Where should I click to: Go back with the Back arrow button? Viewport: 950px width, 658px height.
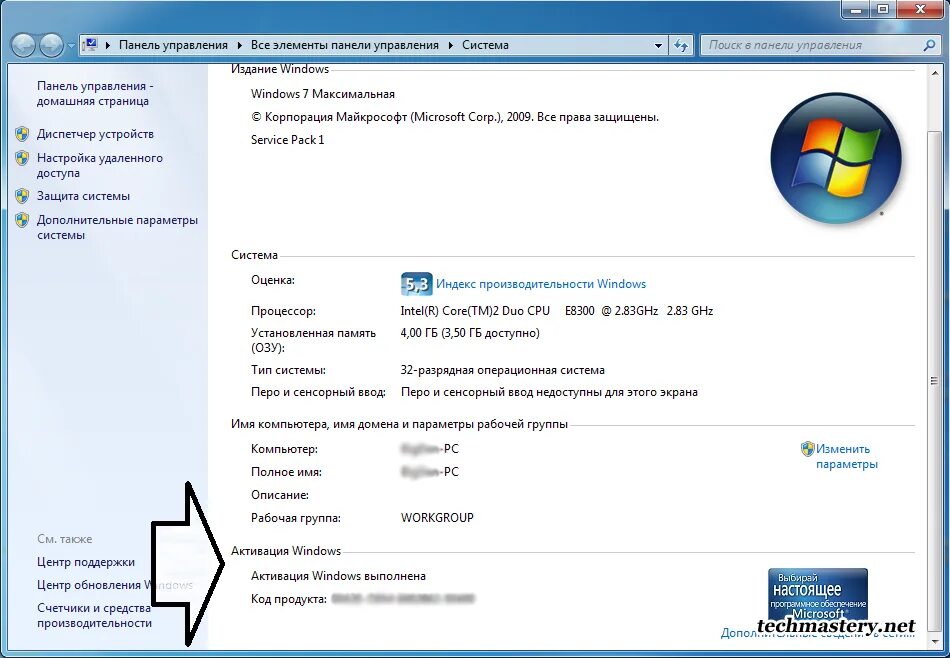pyautogui.click(x=23, y=45)
